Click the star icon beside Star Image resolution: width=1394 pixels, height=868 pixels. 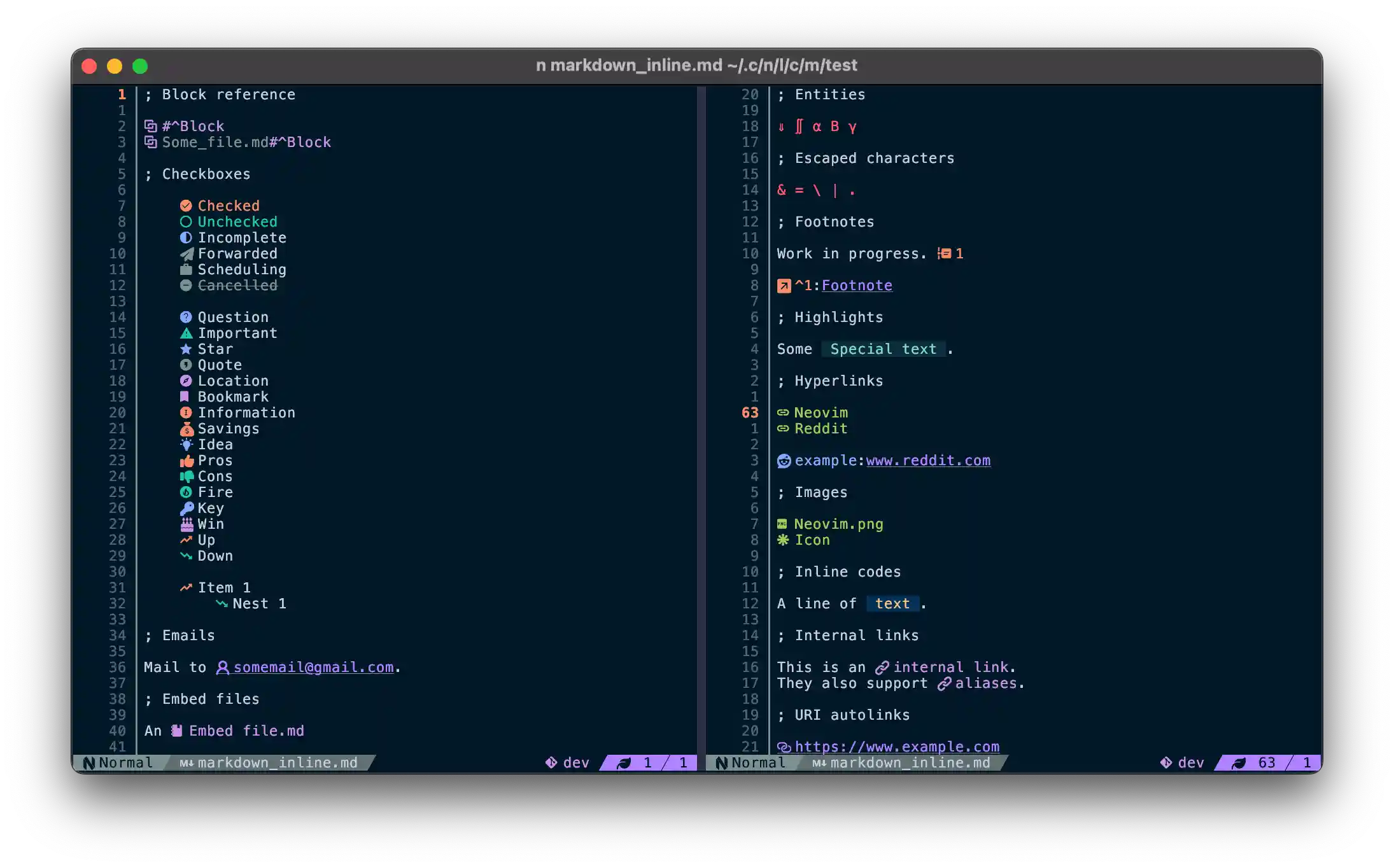click(186, 349)
